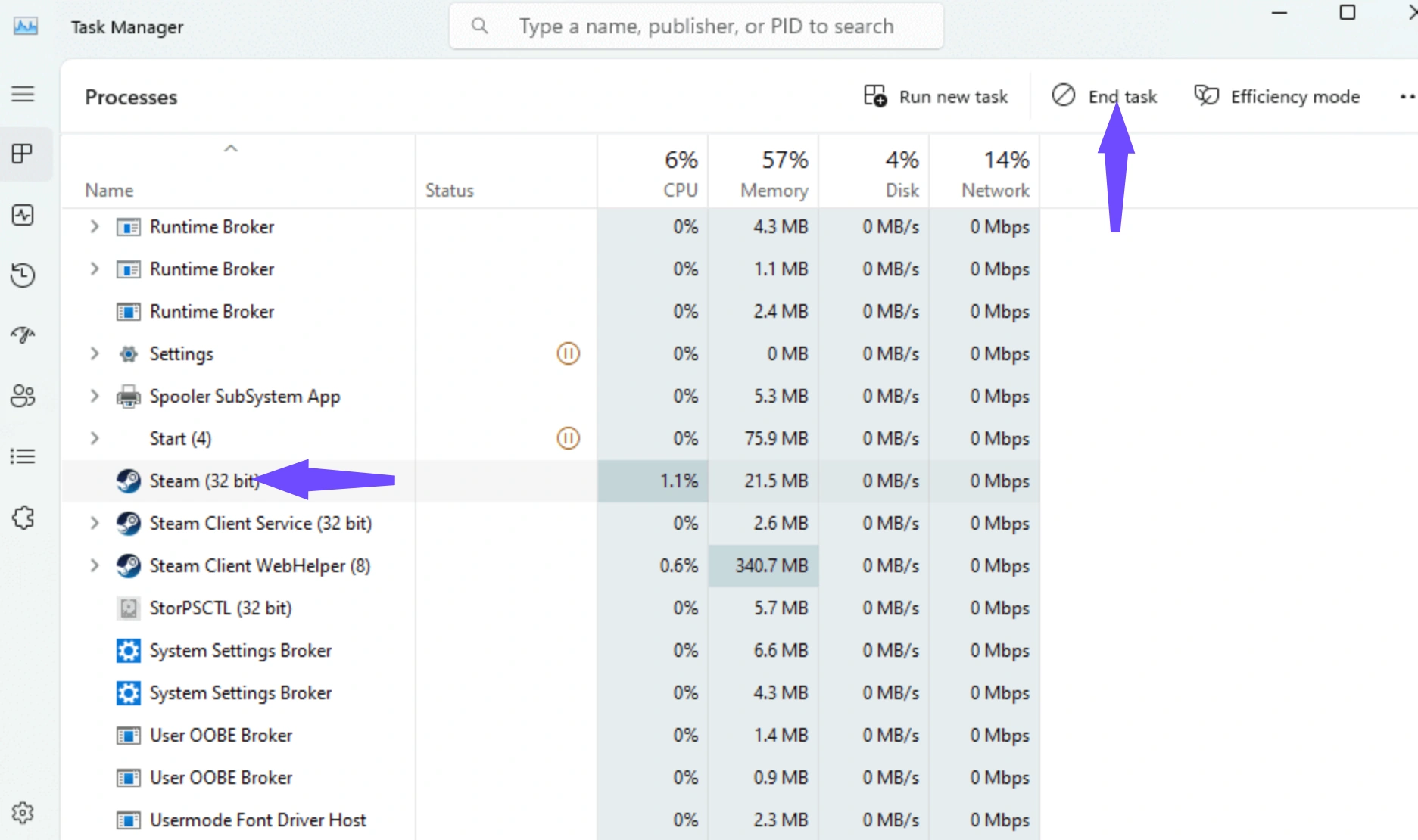Open the Performance page in sidebar
Image resolution: width=1418 pixels, height=840 pixels.
pyautogui.click(x=23, y=215)
